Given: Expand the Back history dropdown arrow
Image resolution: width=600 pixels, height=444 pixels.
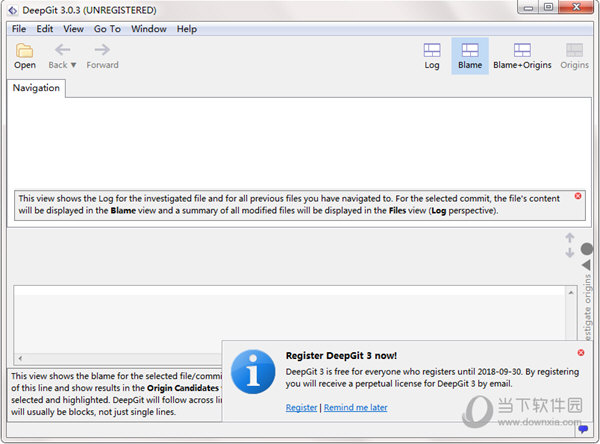Looking at the screenshot, I should tap(73, 65).
